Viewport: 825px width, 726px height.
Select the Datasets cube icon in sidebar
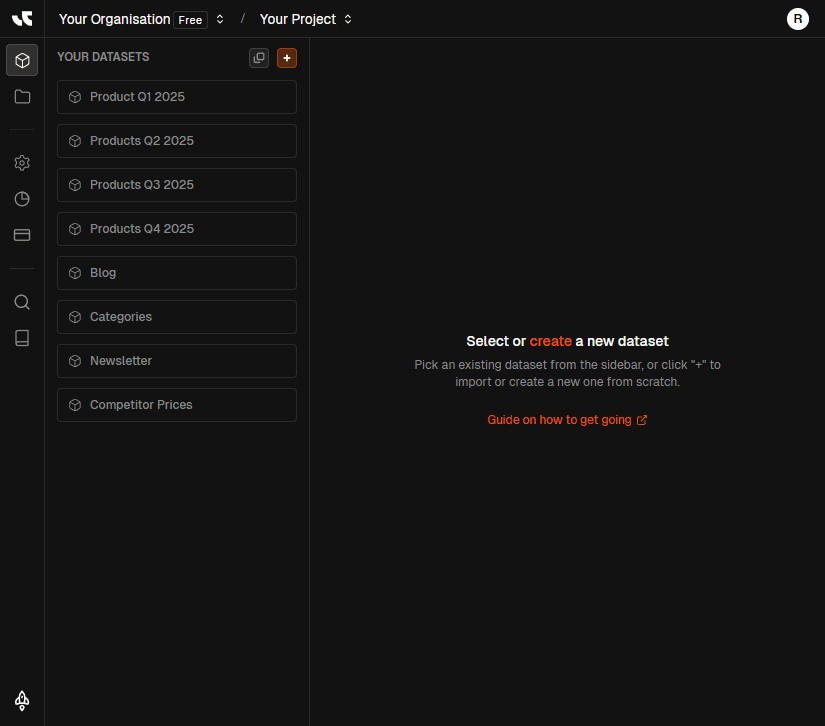(21, 60)
